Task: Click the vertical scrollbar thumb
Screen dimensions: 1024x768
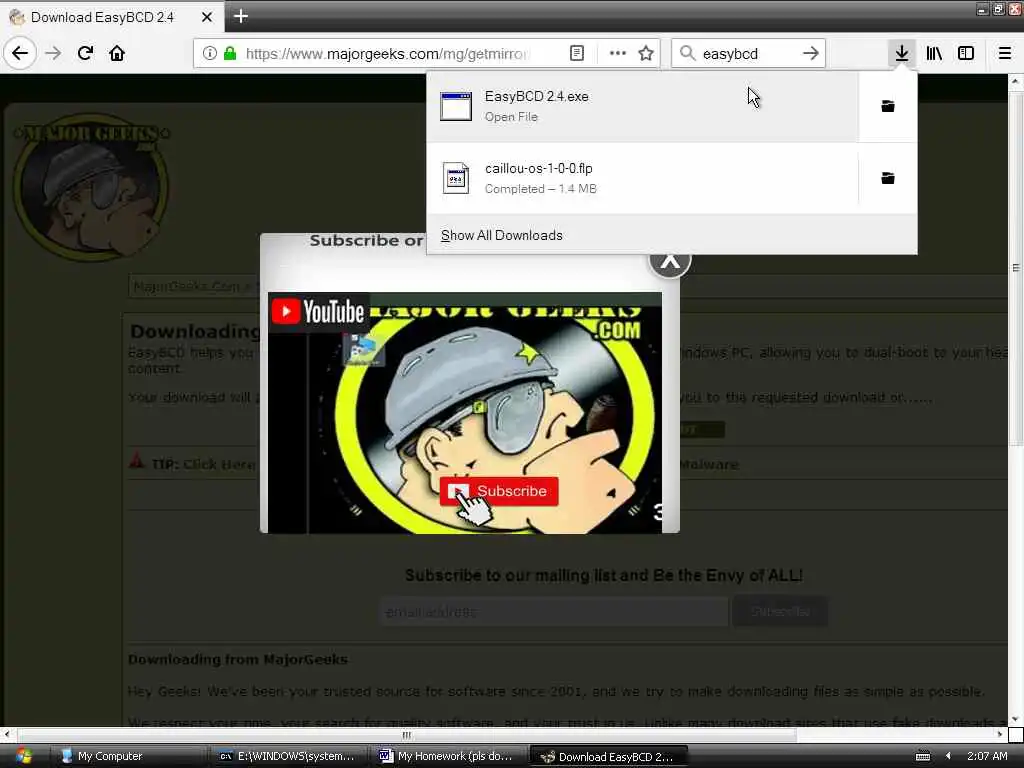Action: [x=1015, y=268]
